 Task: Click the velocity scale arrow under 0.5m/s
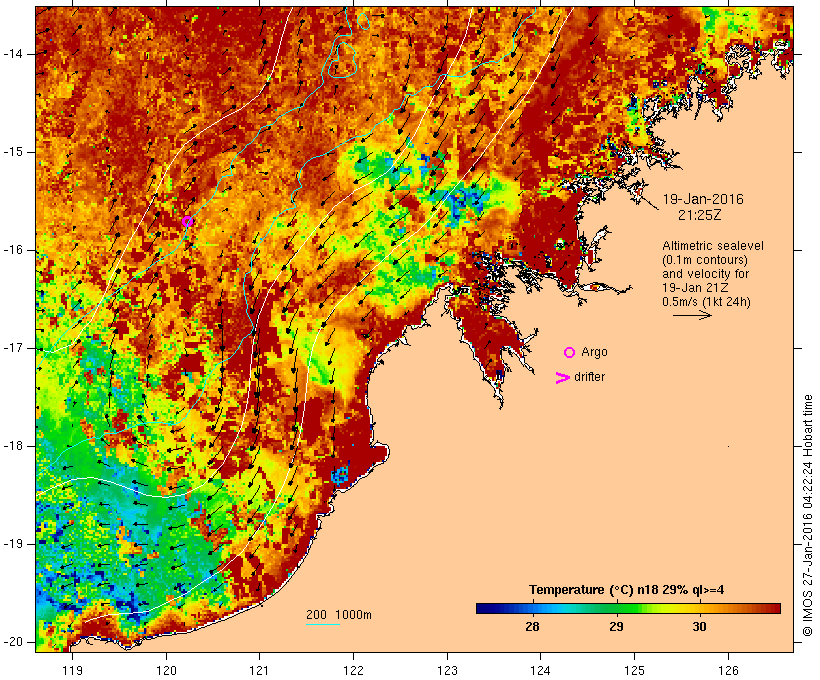click(x=692, y=315)
